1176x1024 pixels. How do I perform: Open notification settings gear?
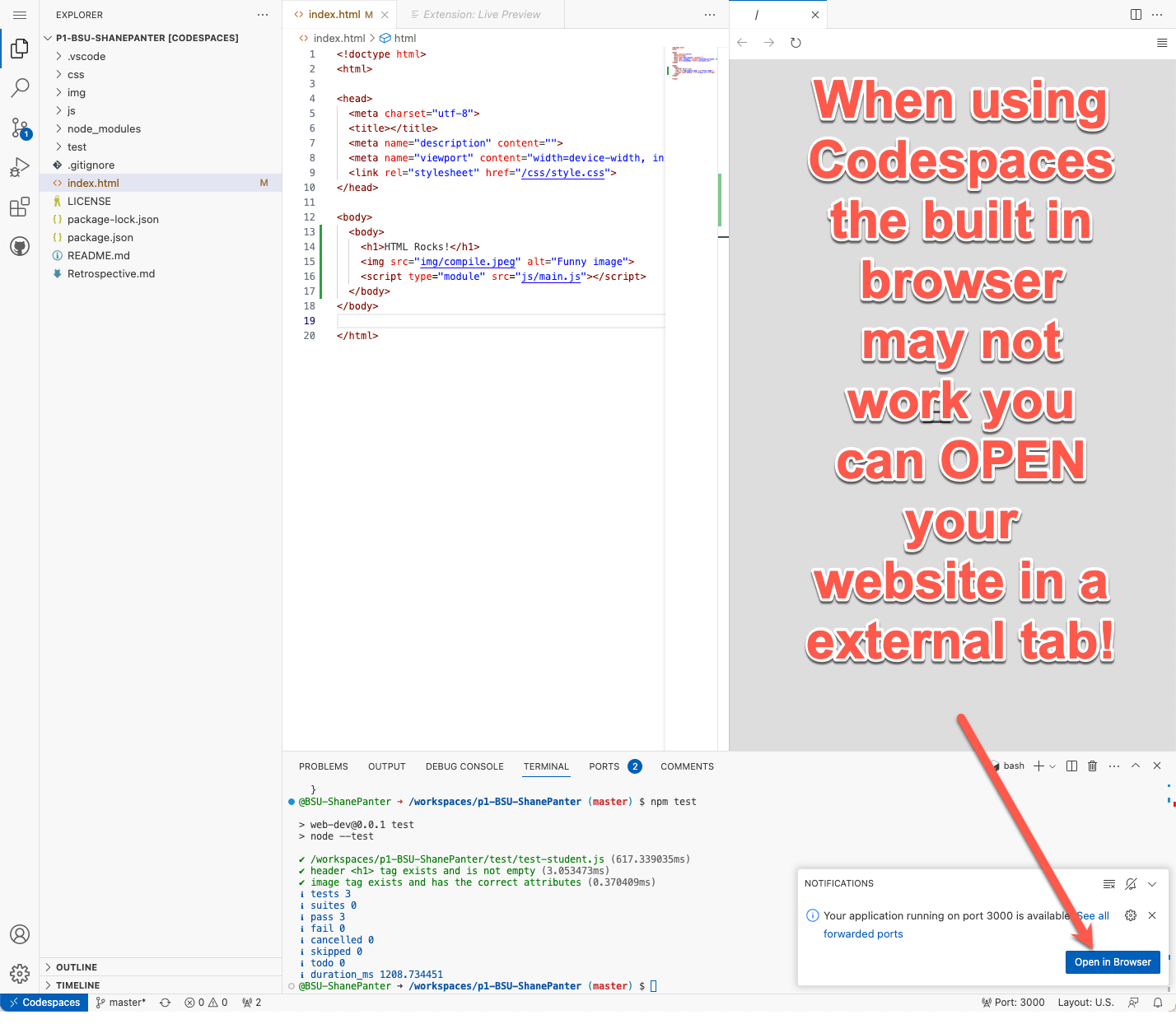[x=1131, y=915]
